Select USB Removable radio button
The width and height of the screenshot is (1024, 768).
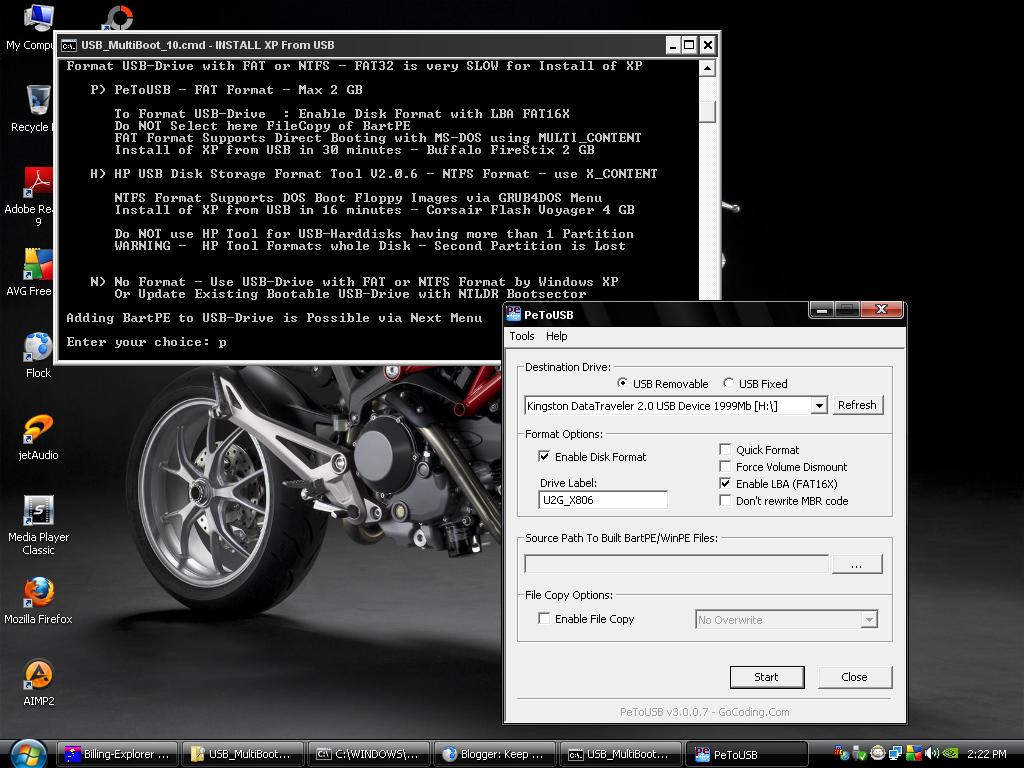(x=622, y=383)
